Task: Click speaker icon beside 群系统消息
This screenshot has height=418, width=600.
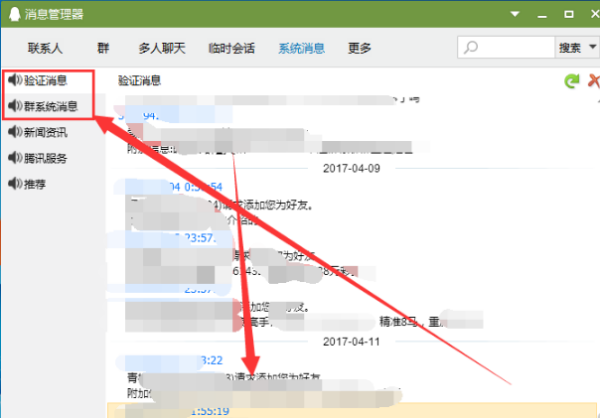Action: [x=15, y=106]
